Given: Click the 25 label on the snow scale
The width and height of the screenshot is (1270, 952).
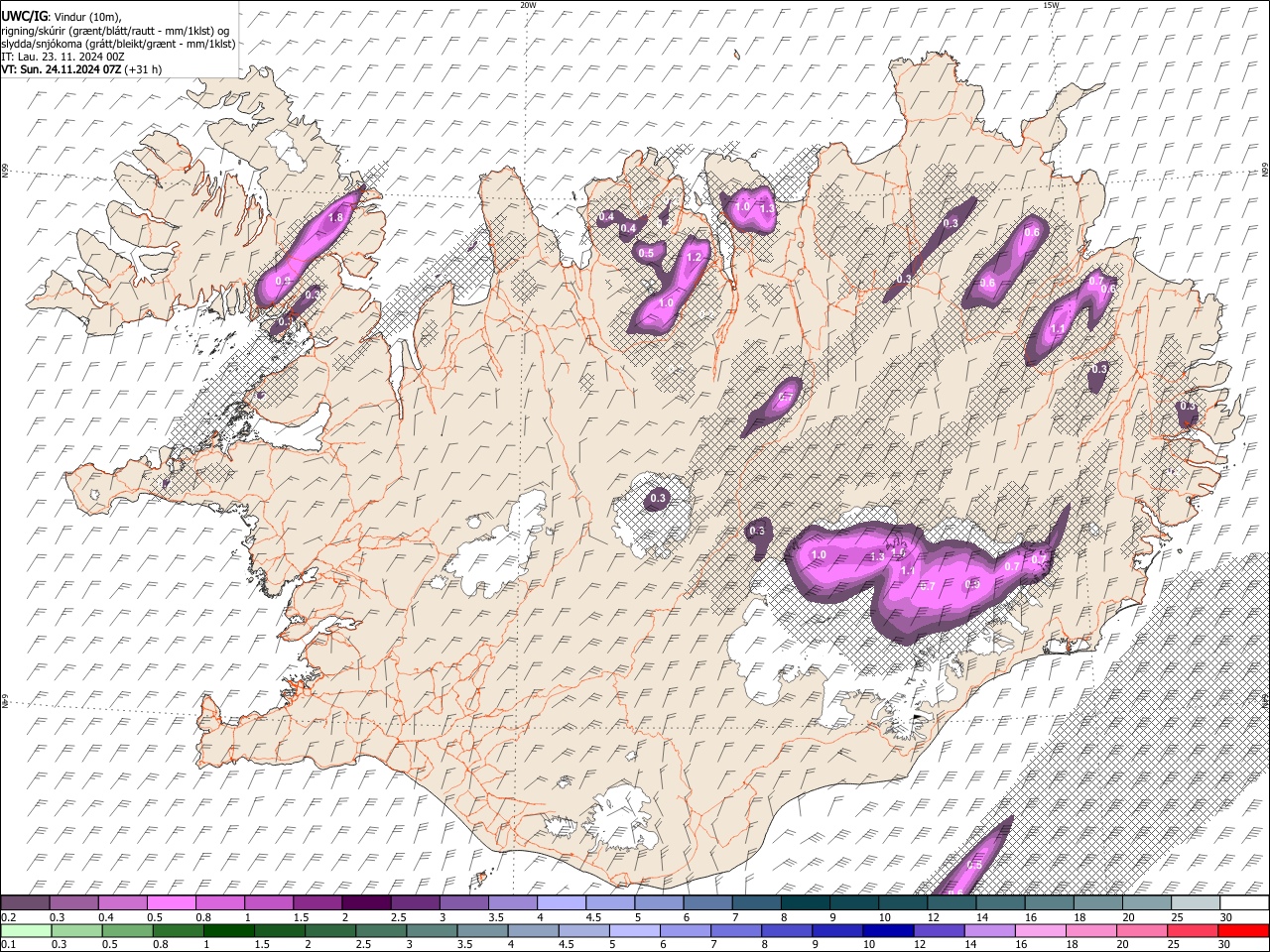Looking at the screenshot, I should [x=1177, y=917].
